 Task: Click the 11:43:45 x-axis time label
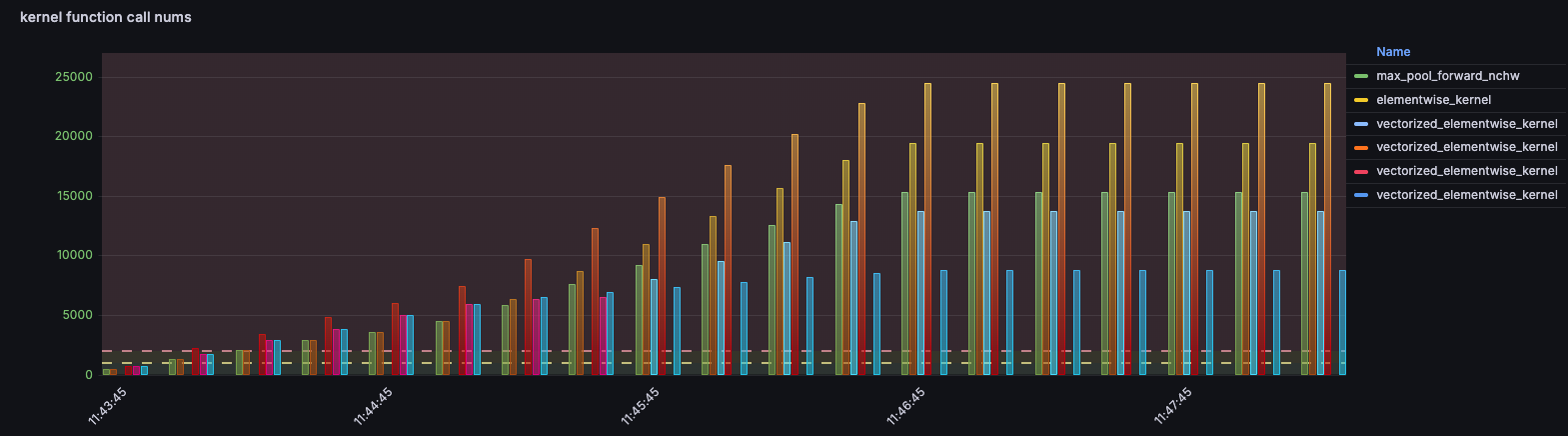coord(108,406)
